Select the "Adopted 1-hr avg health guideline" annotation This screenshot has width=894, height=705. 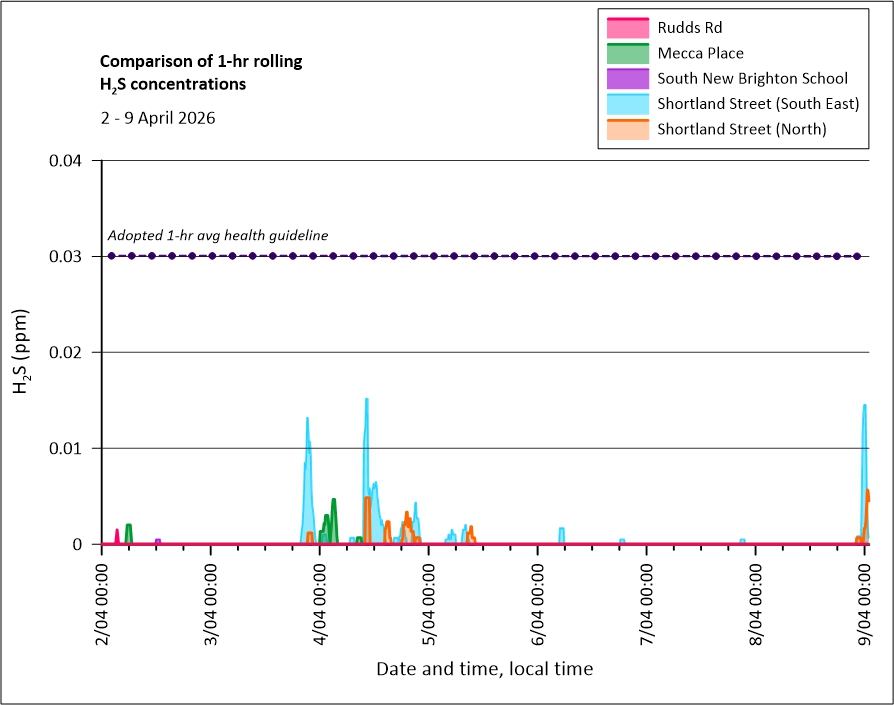(218, 236)
